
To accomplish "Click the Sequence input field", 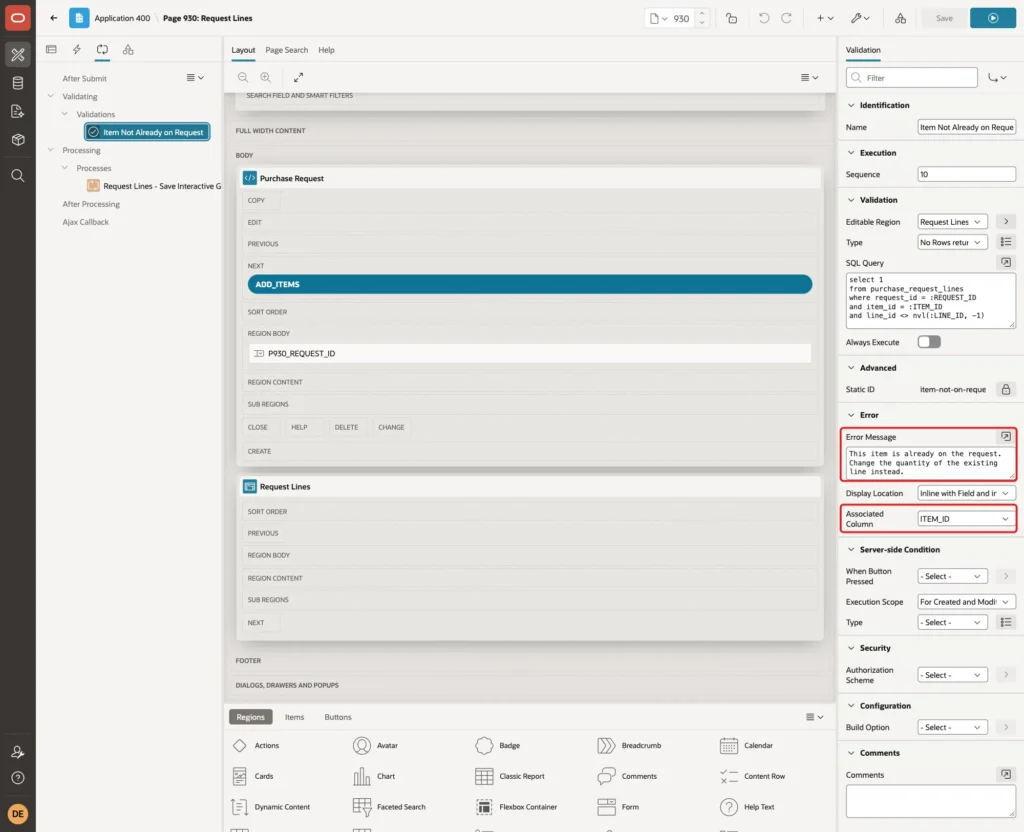I will pos(966,174).
